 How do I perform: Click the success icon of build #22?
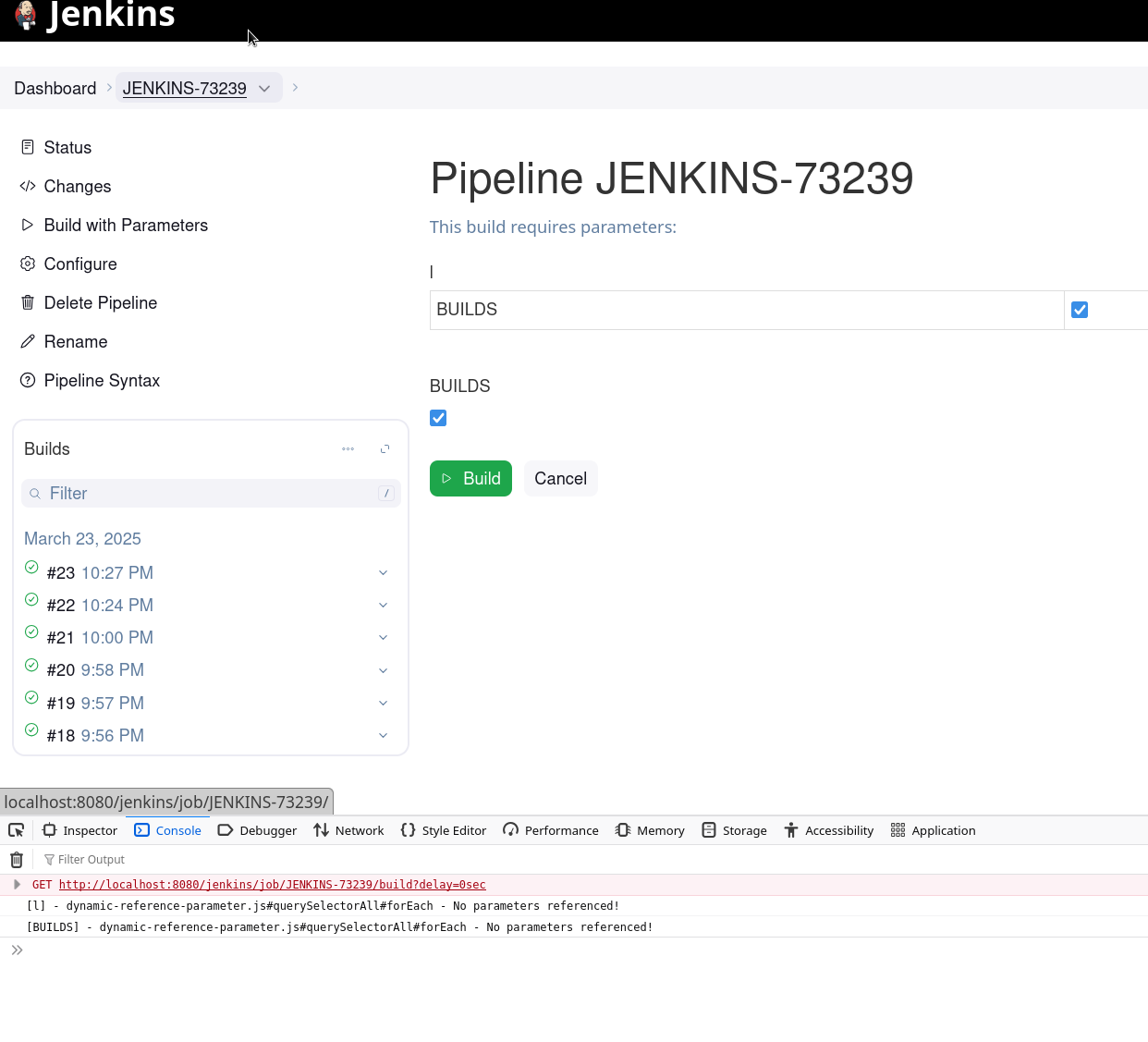[31, 599]
